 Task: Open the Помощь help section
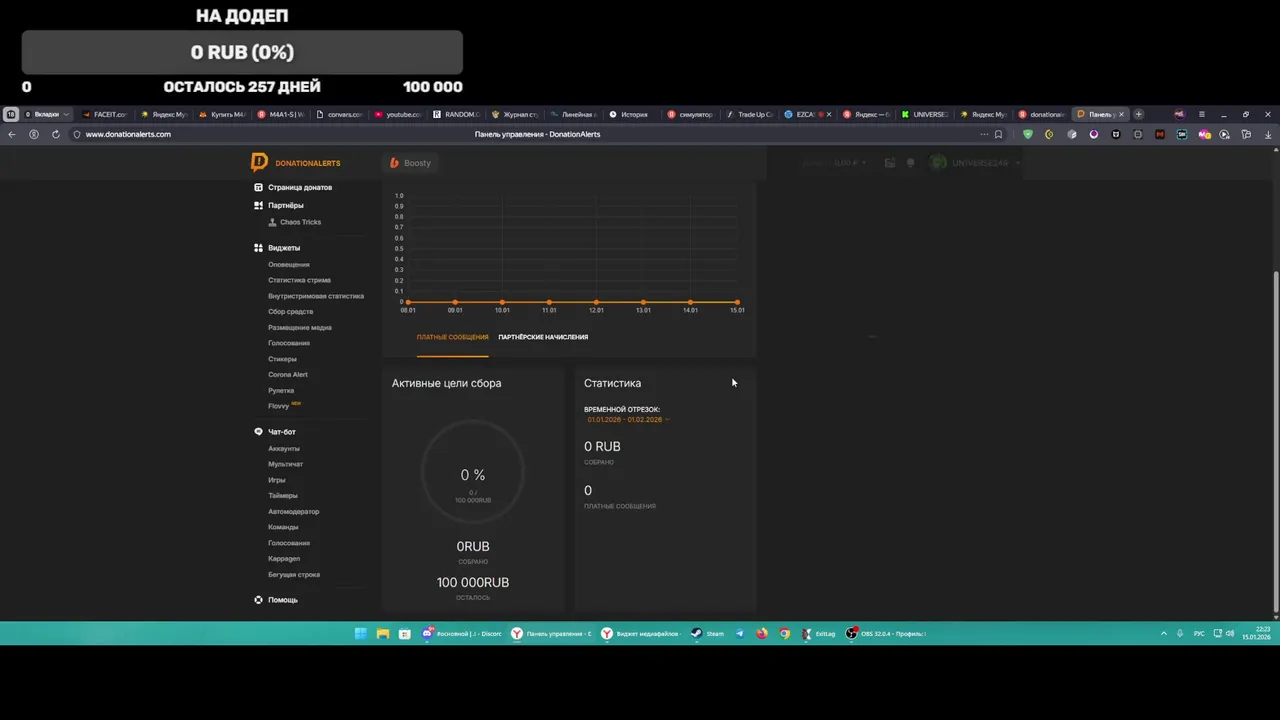pos(276,600)
